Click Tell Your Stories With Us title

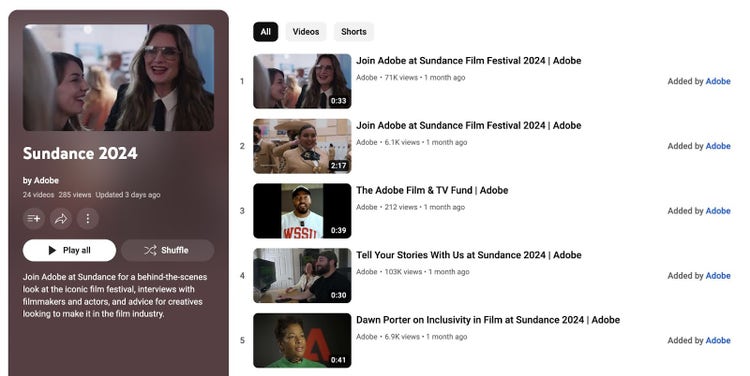(x=469, y=255)
